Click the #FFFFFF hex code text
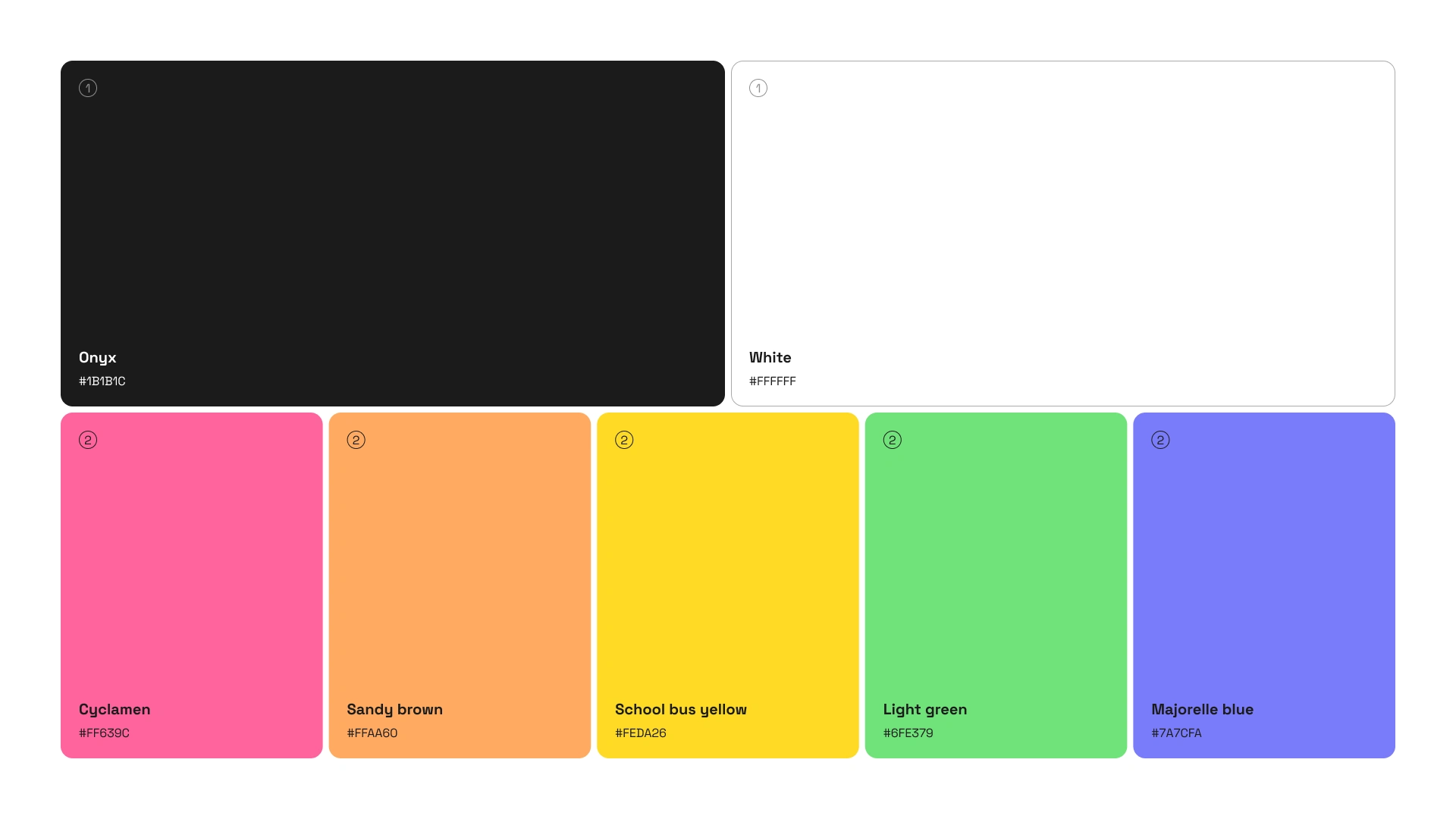This screenshot has width=1456, height=819. pyautogui.click(x=773, y=381)
